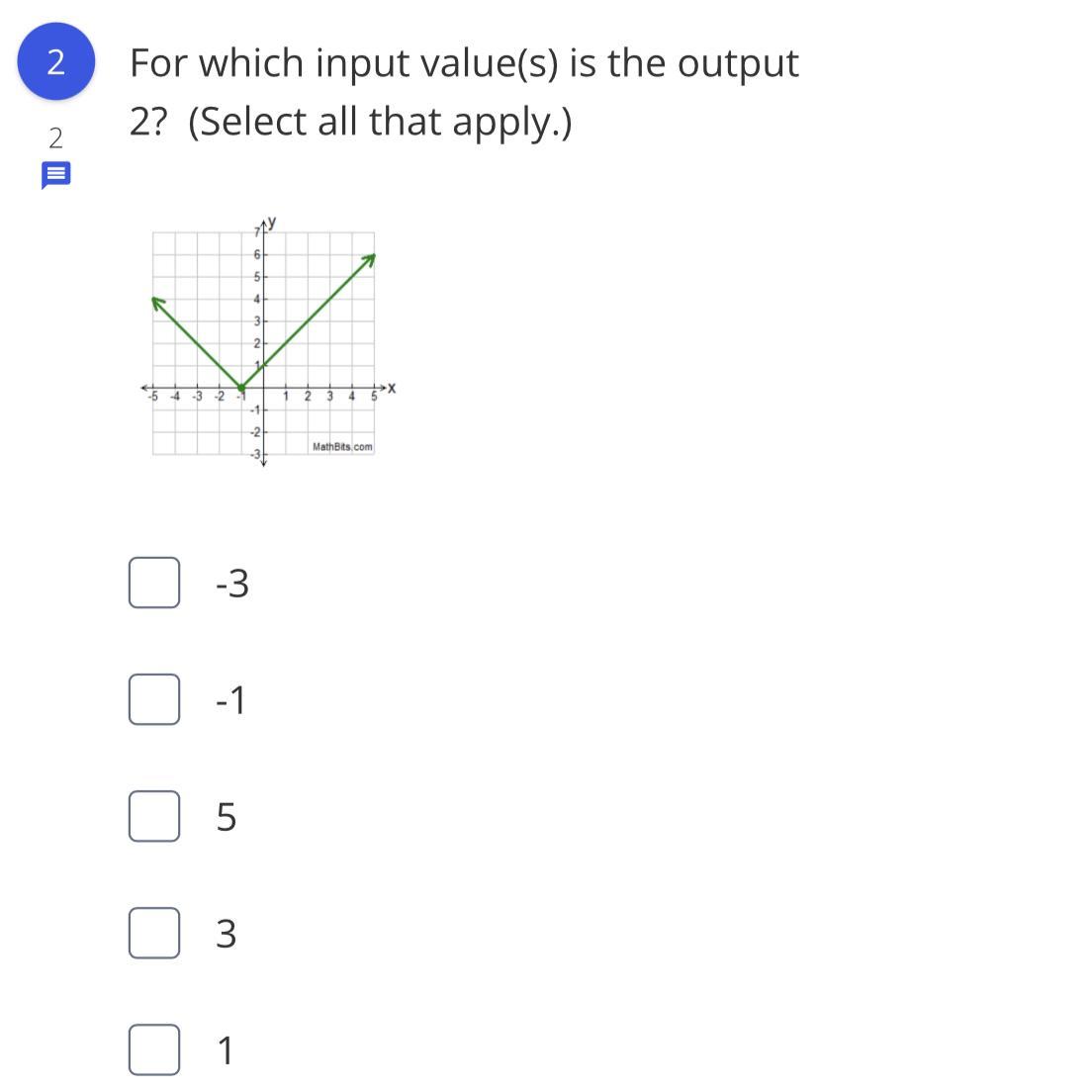Select the checkbox next to 5

154,816
